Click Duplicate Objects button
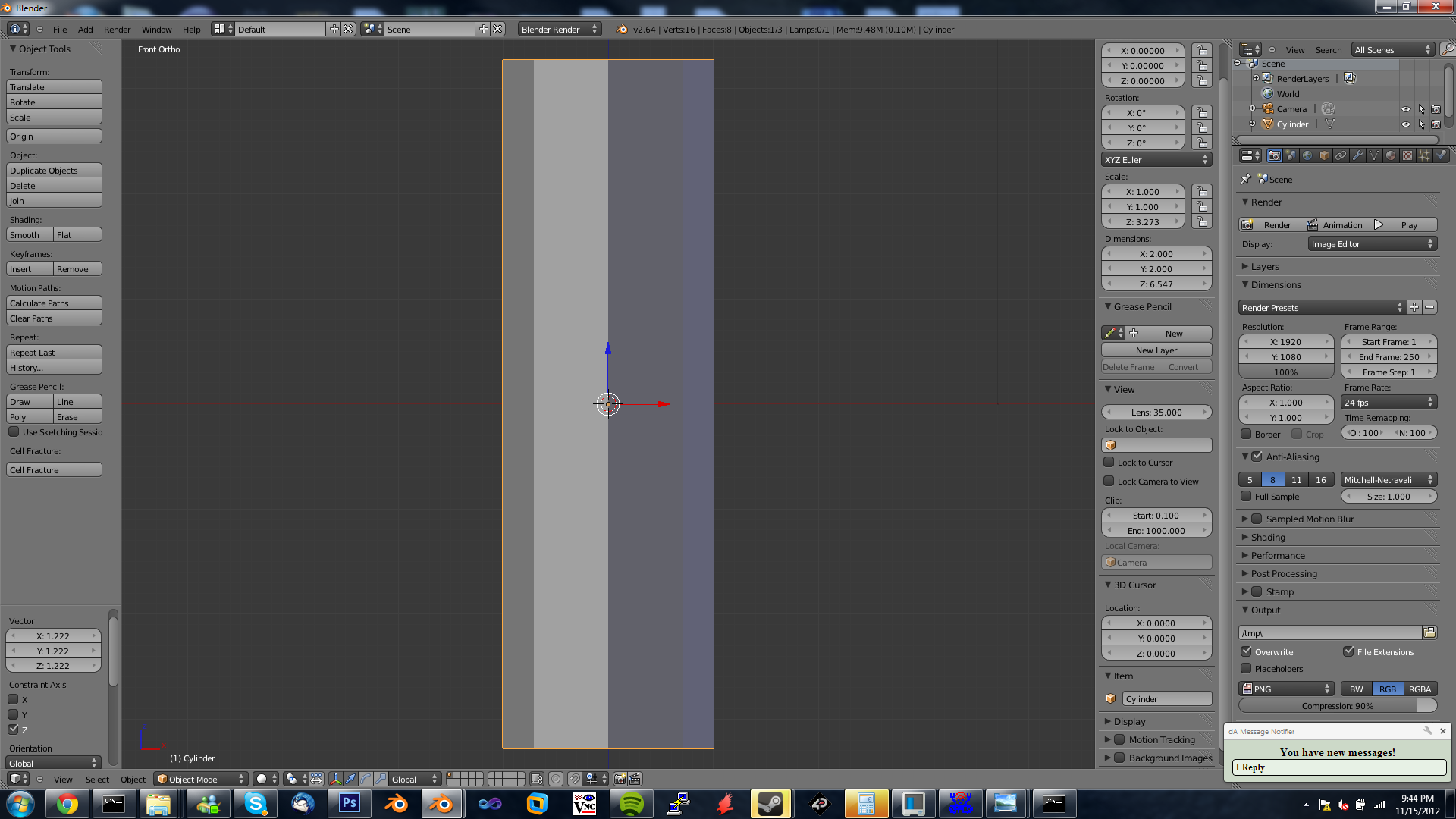1456x819 pixels. point(54,171)
